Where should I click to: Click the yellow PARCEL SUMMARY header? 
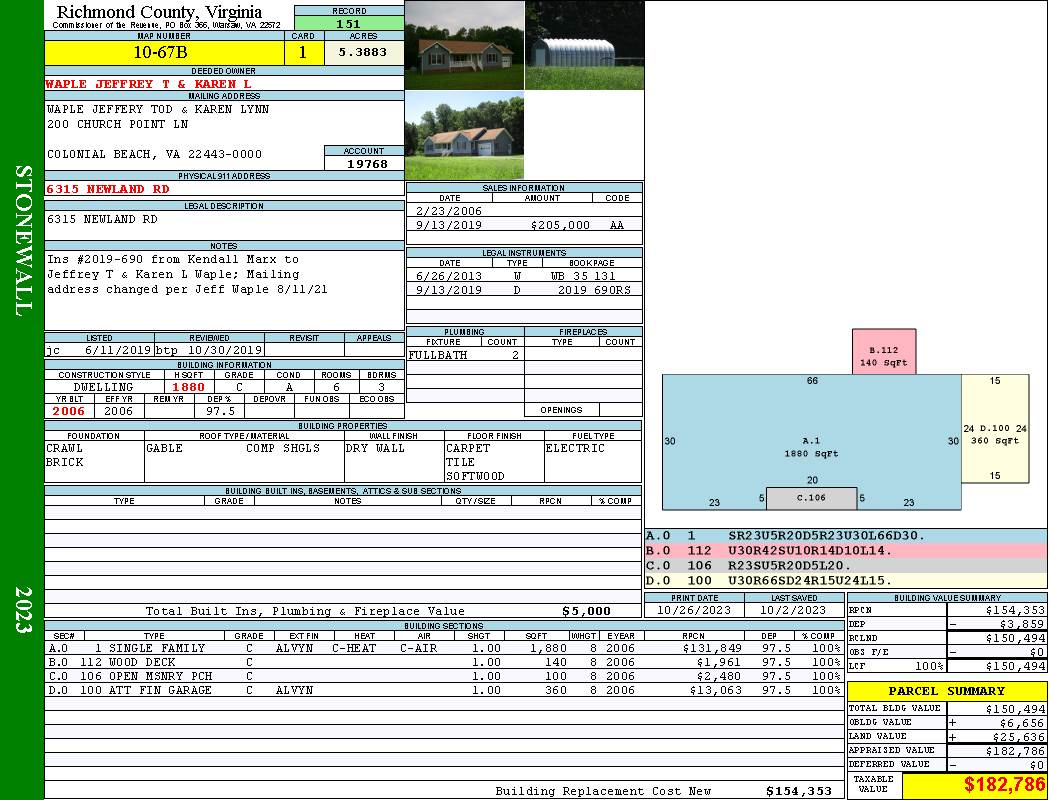(x=947, y=691)
